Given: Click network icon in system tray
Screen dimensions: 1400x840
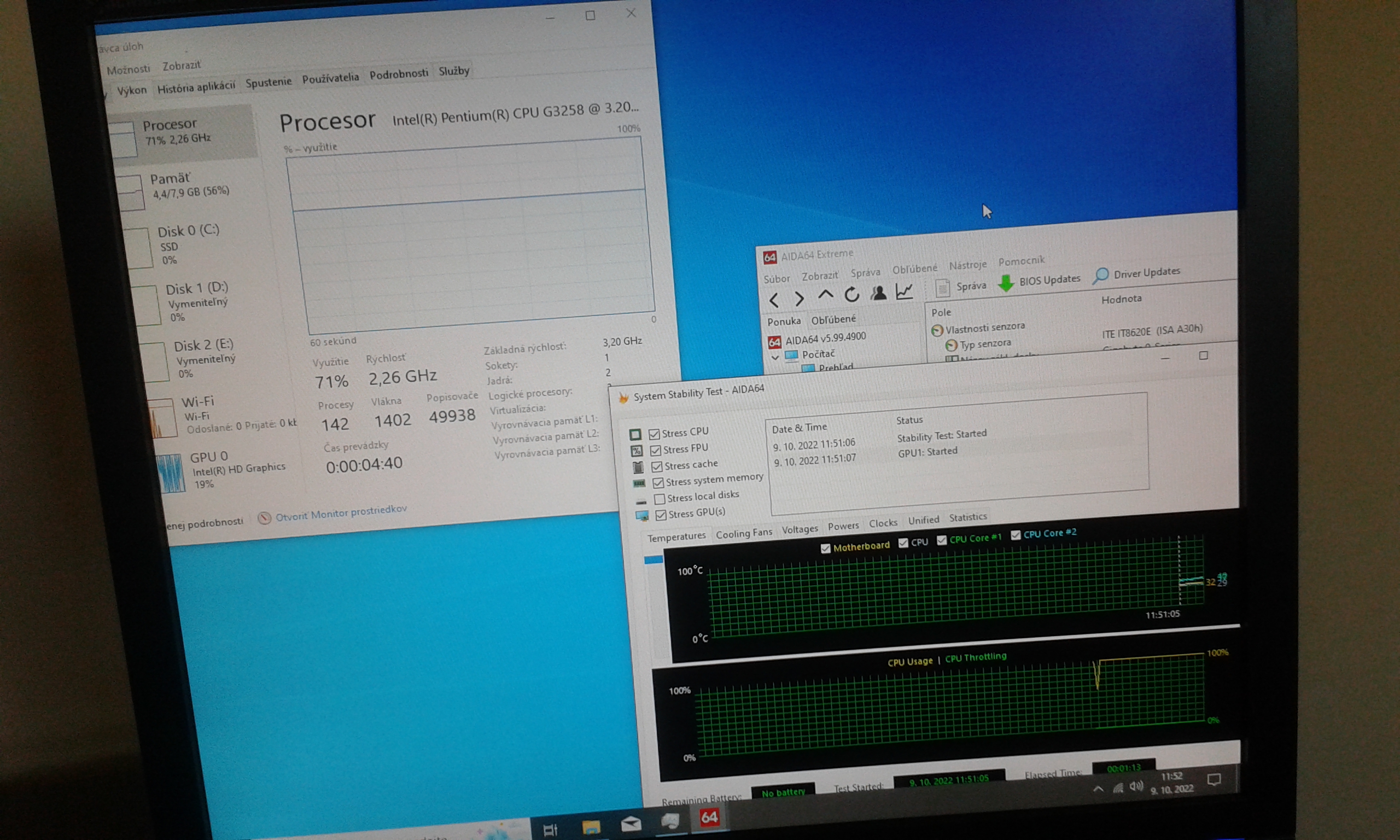Looking at the screenshot, I should [1117, 788].
